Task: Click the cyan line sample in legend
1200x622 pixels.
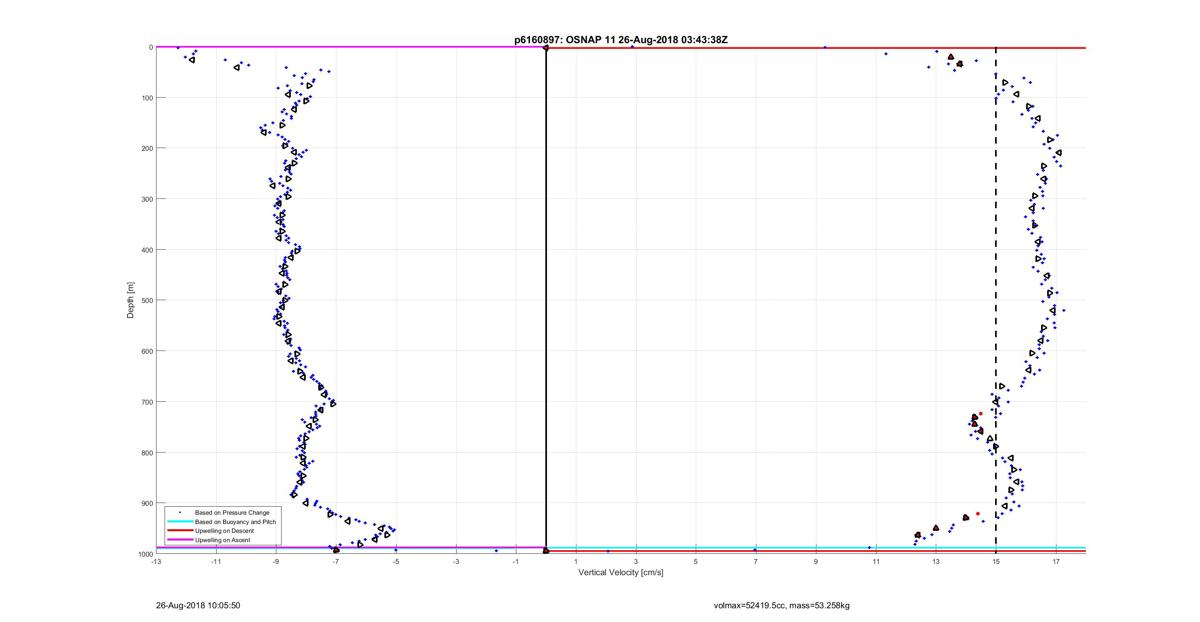Action: pyautogui.click(x=180, y=522)
